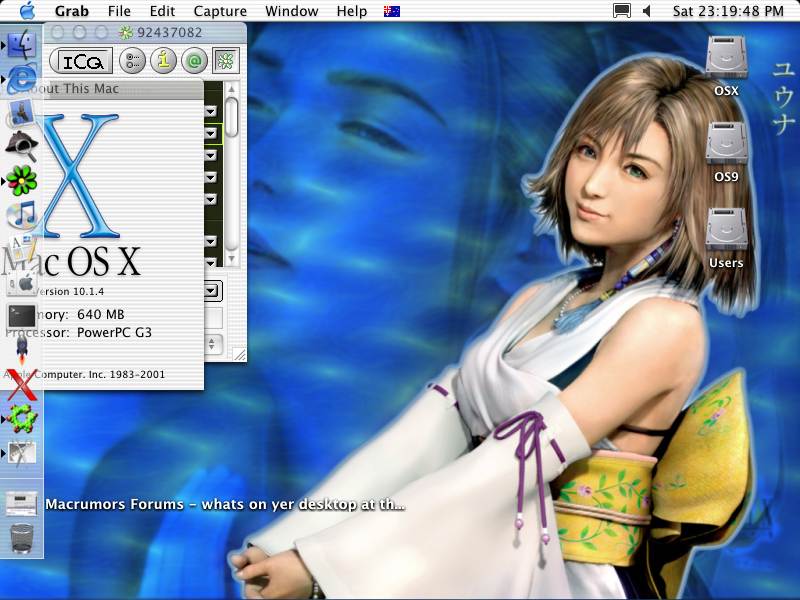The image size is (800, 600).
Task: Click the yellow info button in ICQ
Action: pos(163,61)
